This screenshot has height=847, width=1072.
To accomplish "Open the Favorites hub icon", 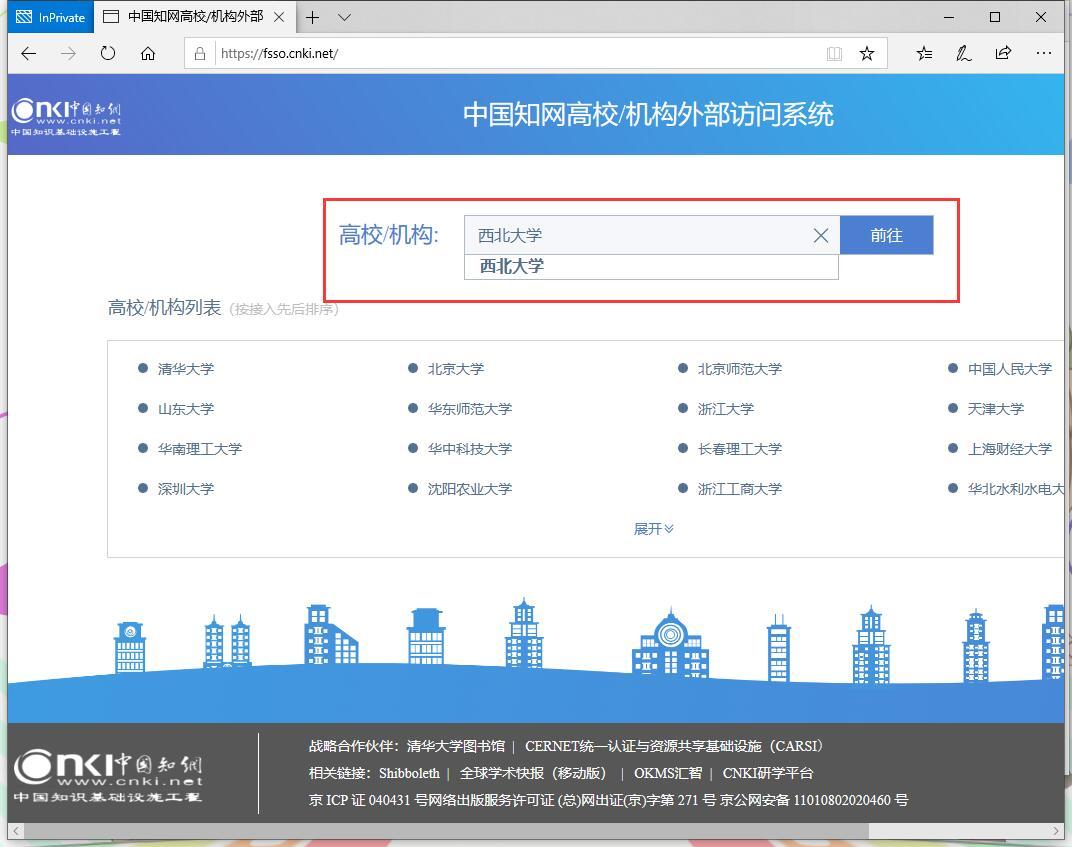I will pyautogui.click(x=923, y=53).
